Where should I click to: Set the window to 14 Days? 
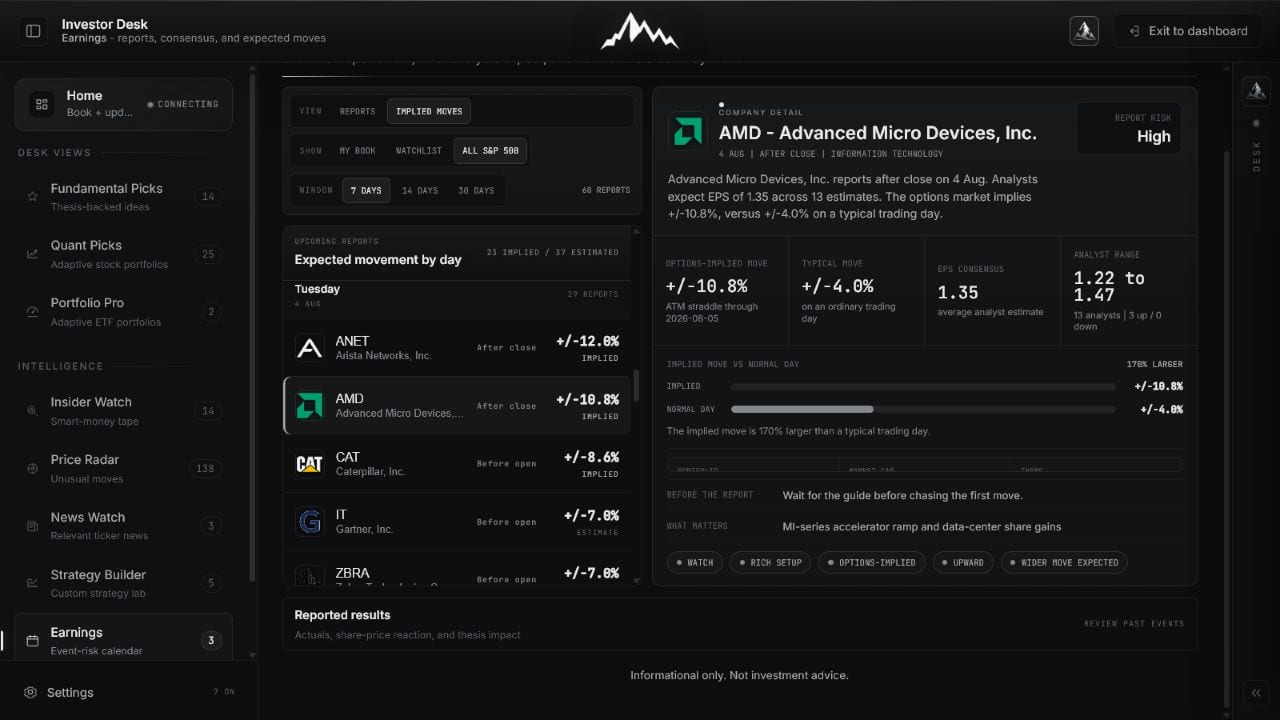coord(420,190)
